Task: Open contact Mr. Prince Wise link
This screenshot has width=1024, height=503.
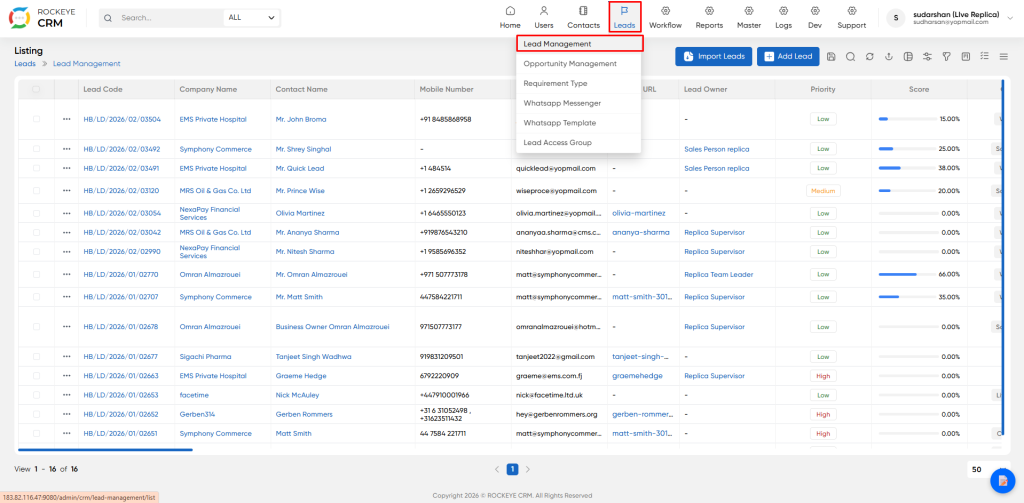Action: pyautogui.click(x=300, y=191)
